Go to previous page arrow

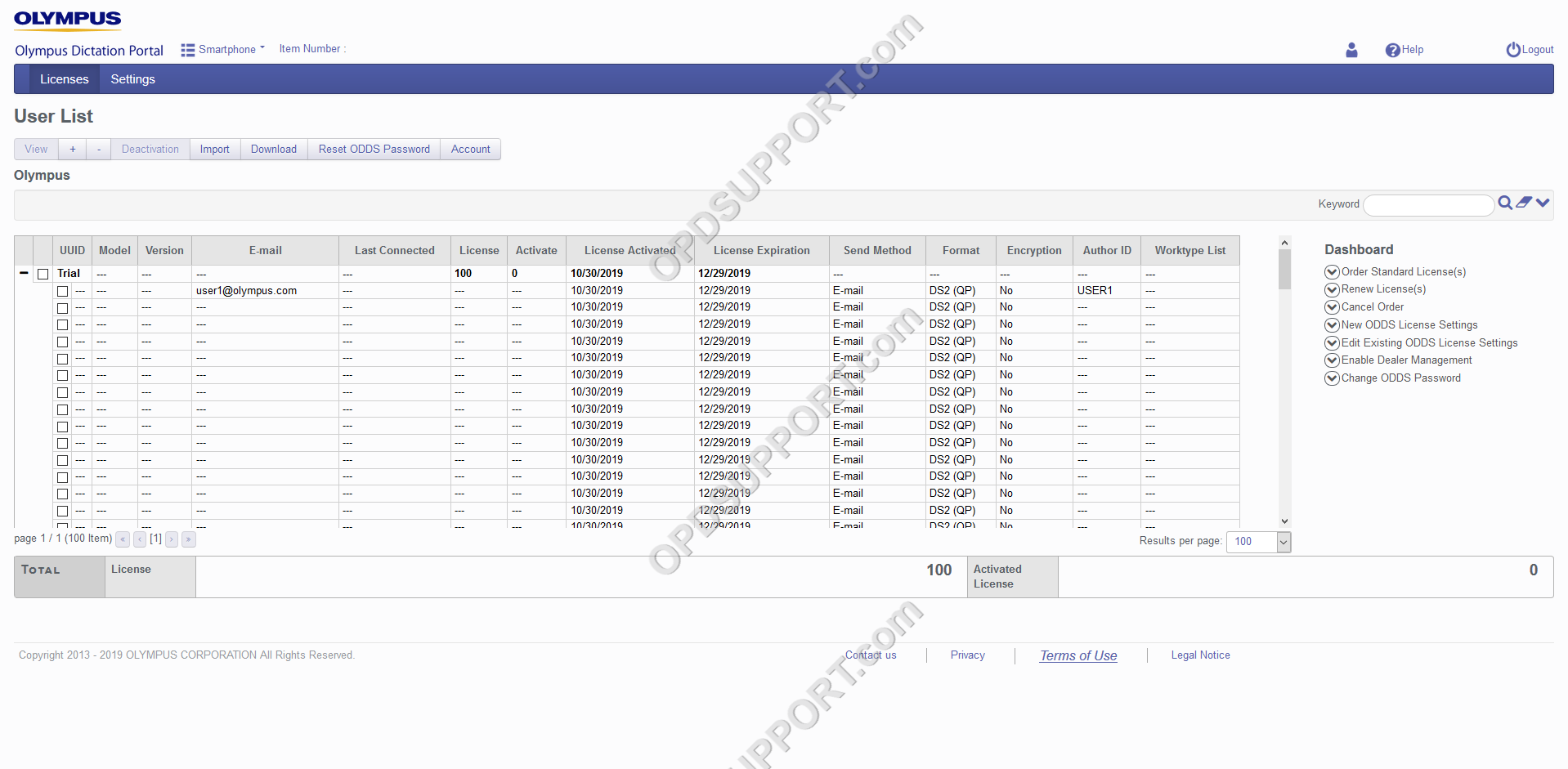(140, 539)
